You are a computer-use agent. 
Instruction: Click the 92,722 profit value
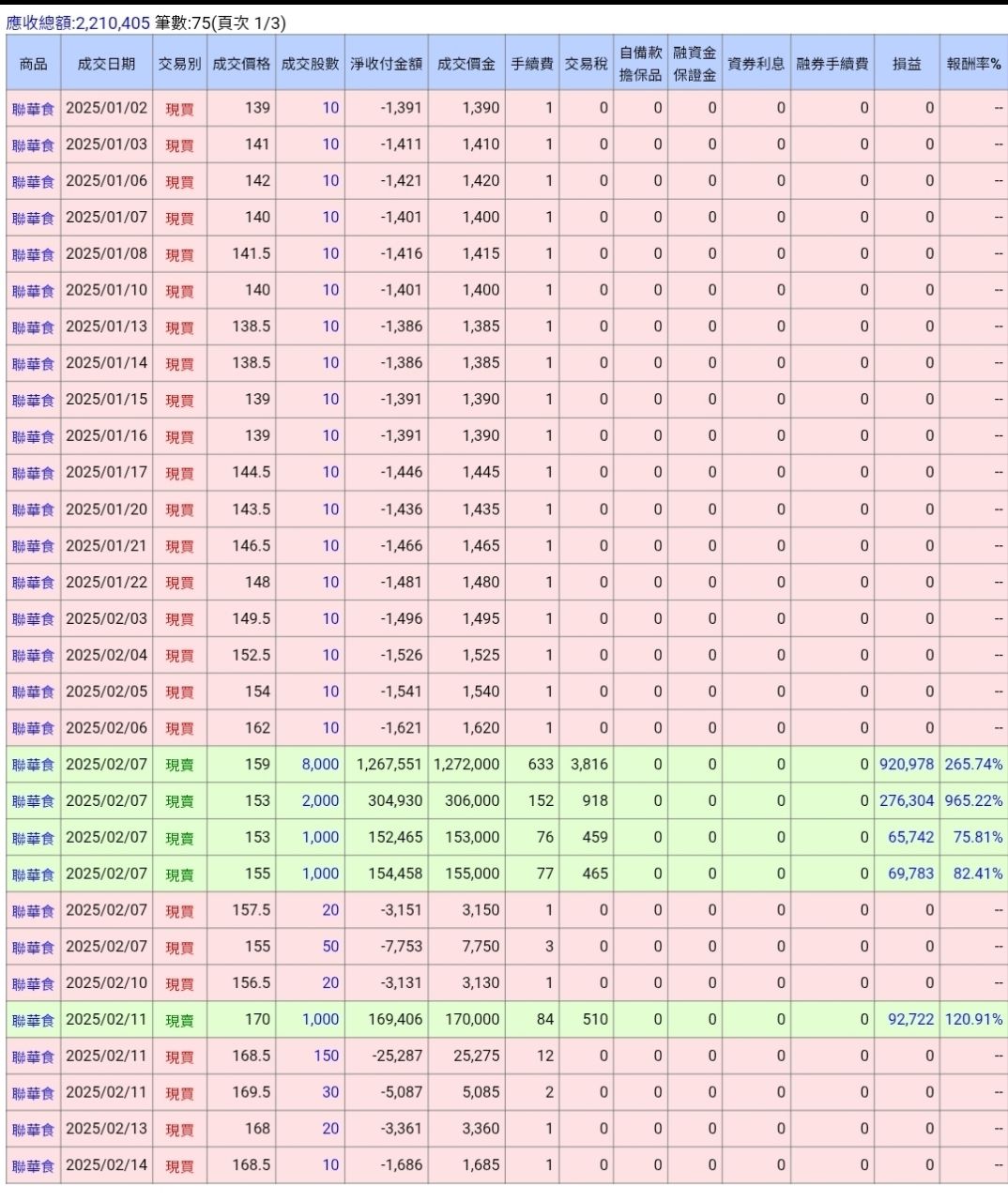[x=910, y=1020]
